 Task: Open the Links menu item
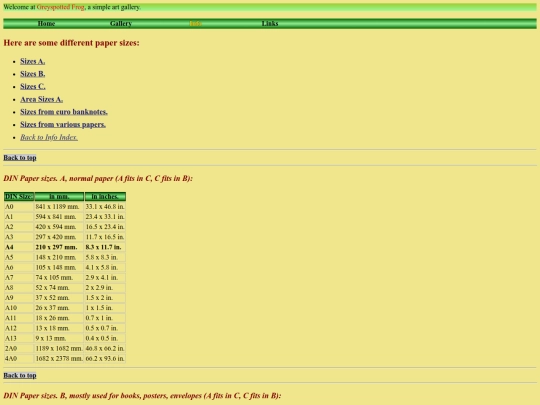click(x=270, y=23)
